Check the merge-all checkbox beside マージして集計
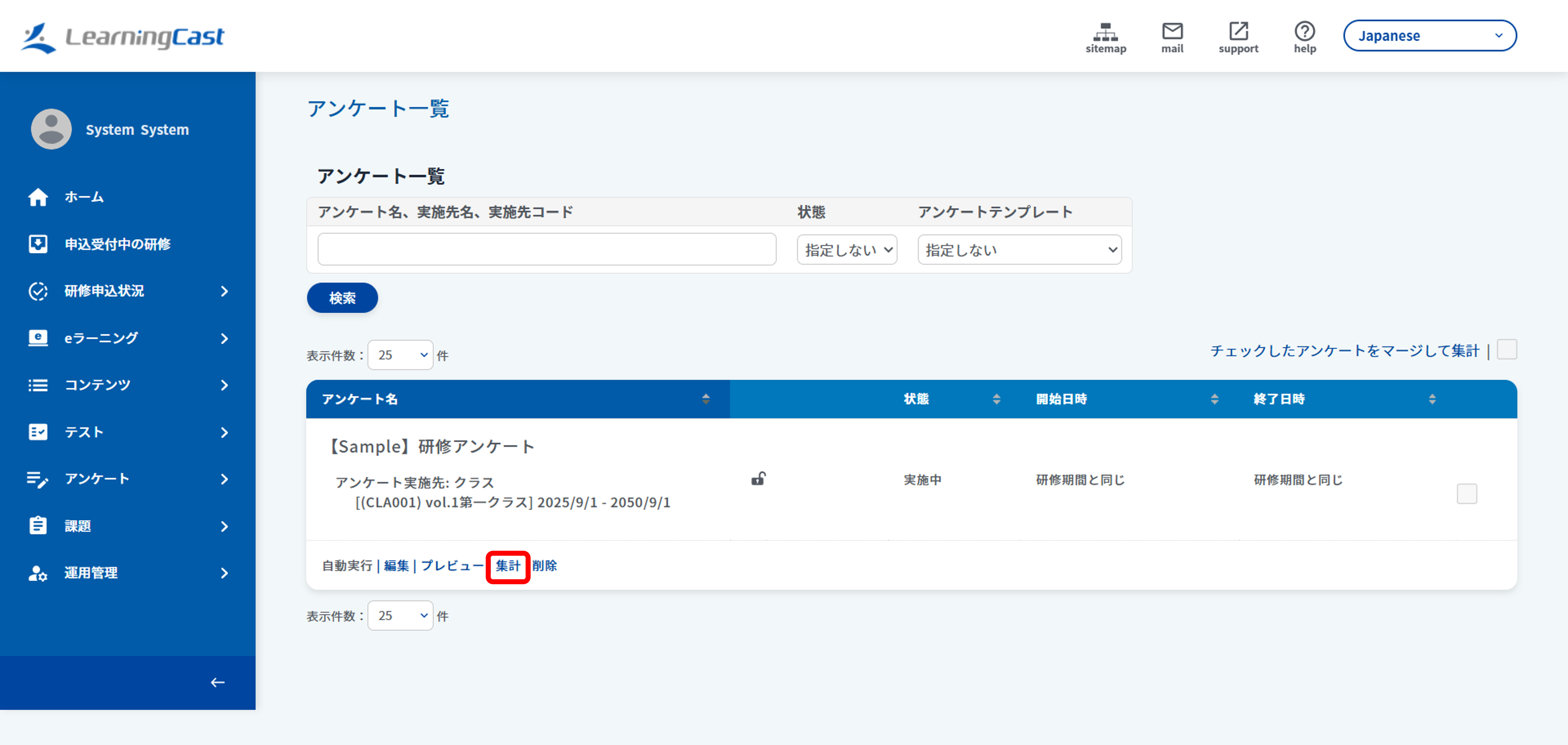 [1506, 350]
